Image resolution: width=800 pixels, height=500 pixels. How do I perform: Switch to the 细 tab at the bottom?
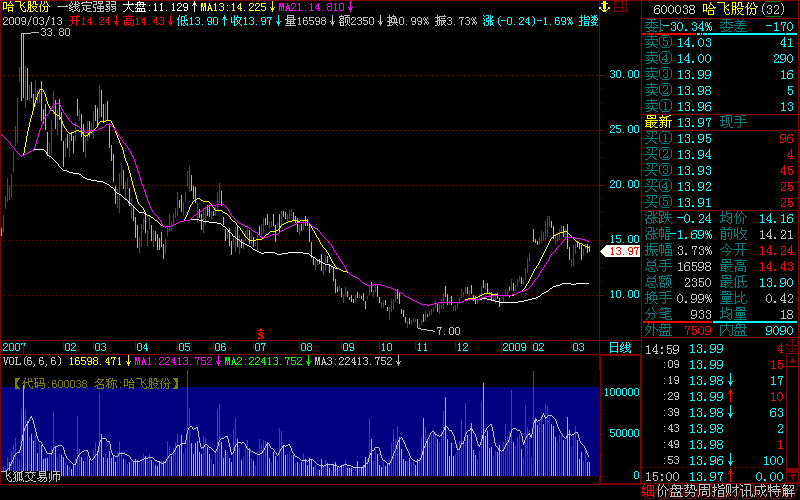pos(648,492)
